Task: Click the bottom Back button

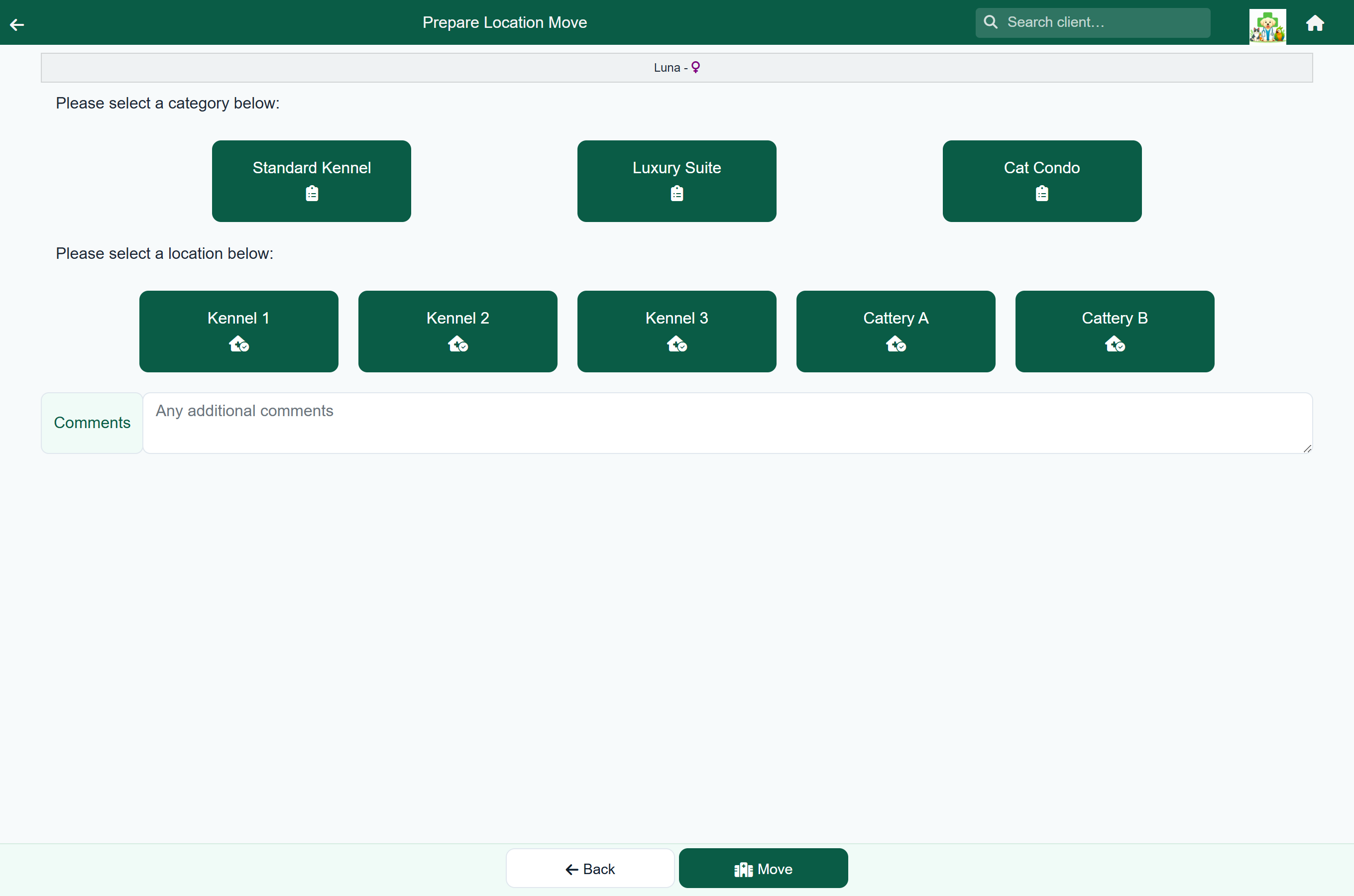Action: [590, 869]
